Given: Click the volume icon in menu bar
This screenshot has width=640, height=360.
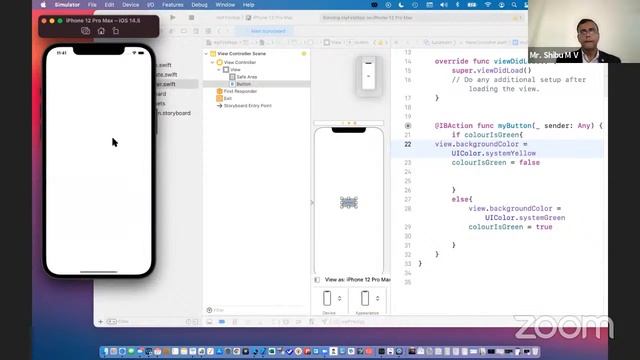Looking at the screenshot, I should point(444,5).
